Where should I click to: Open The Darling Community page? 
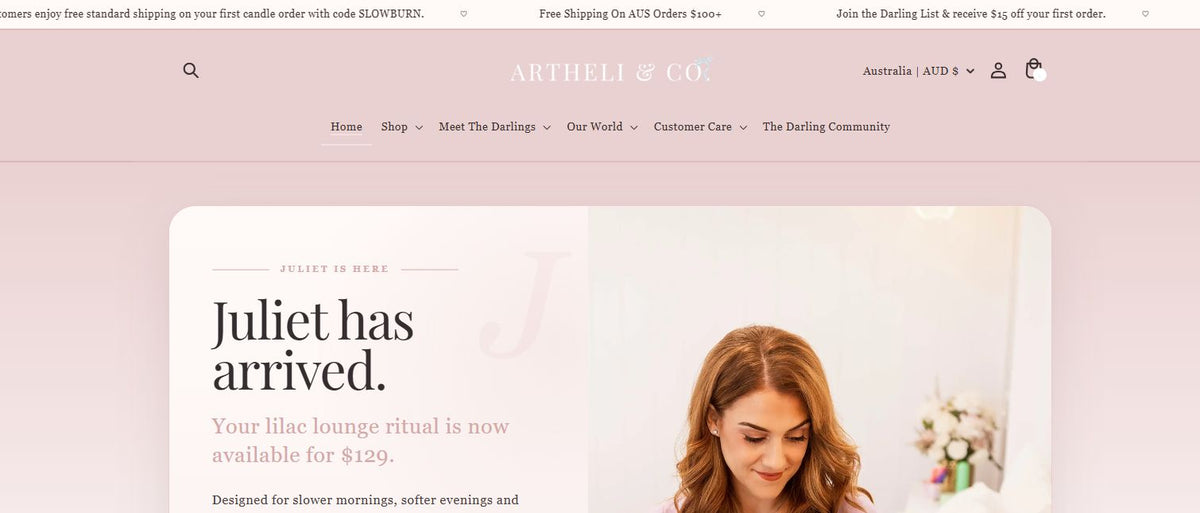coord(826,127)
